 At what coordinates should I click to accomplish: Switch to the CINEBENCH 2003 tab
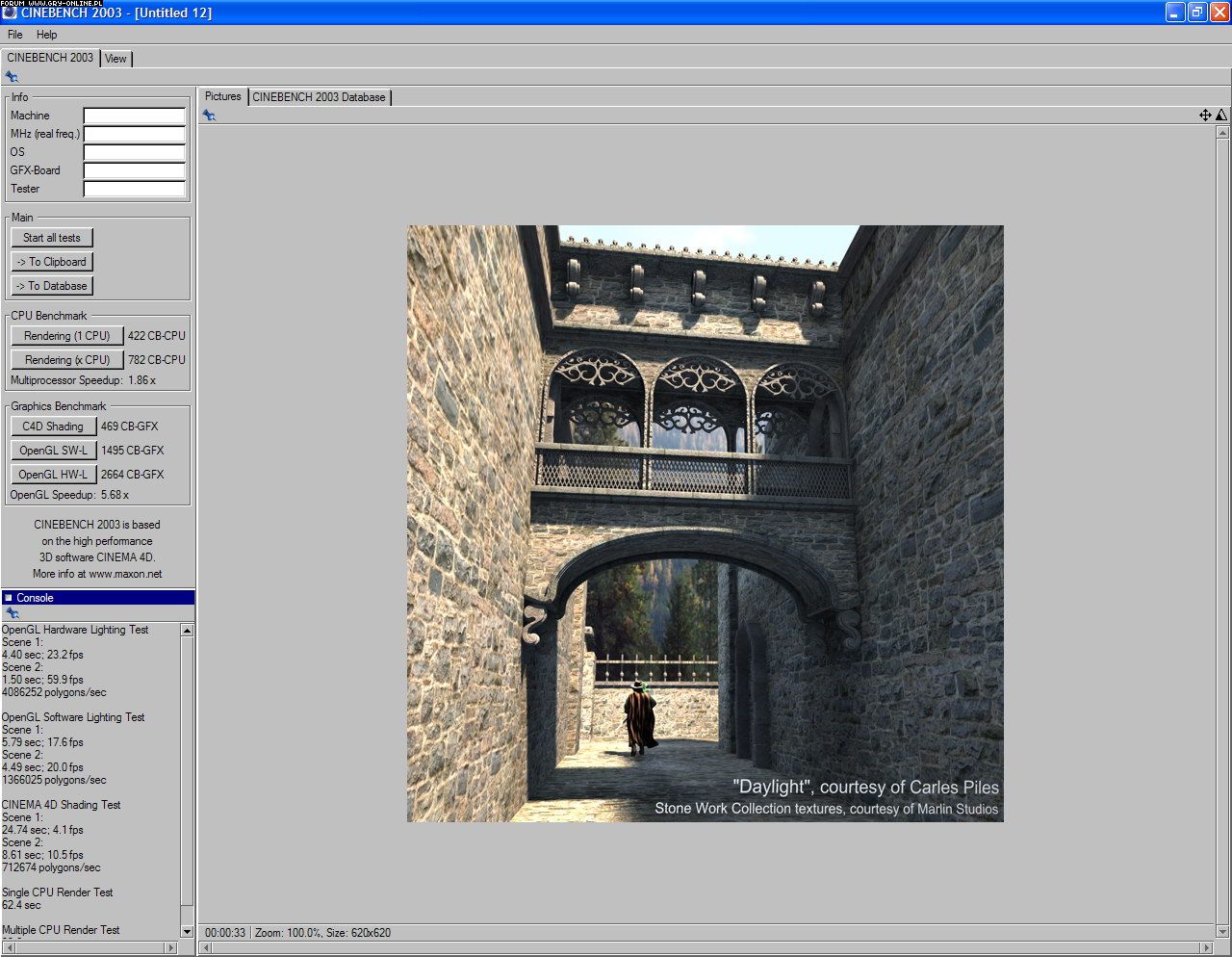point(50,58)
